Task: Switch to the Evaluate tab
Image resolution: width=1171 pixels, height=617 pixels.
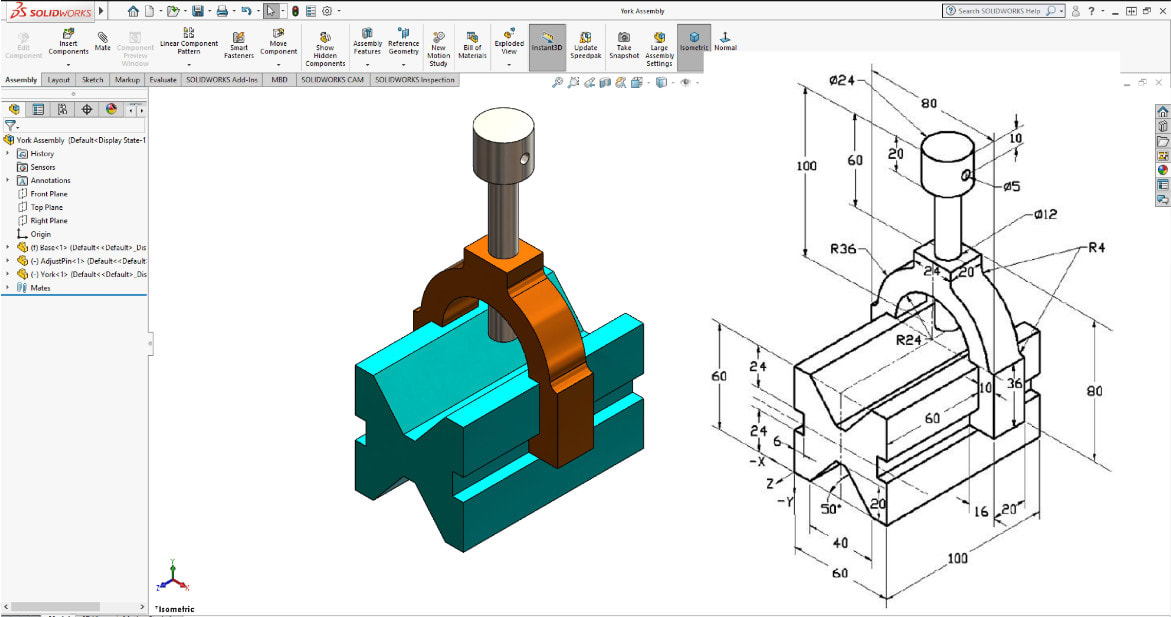Action: 163,80
